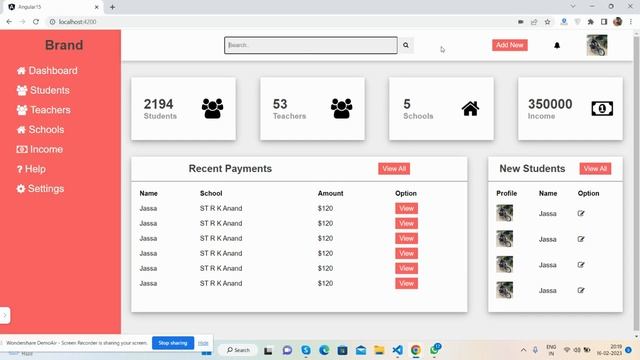Image resolution: width=640 pixels, height=360 pixels.
Task: Open Income in the sidebar
Action: (40, 149)
